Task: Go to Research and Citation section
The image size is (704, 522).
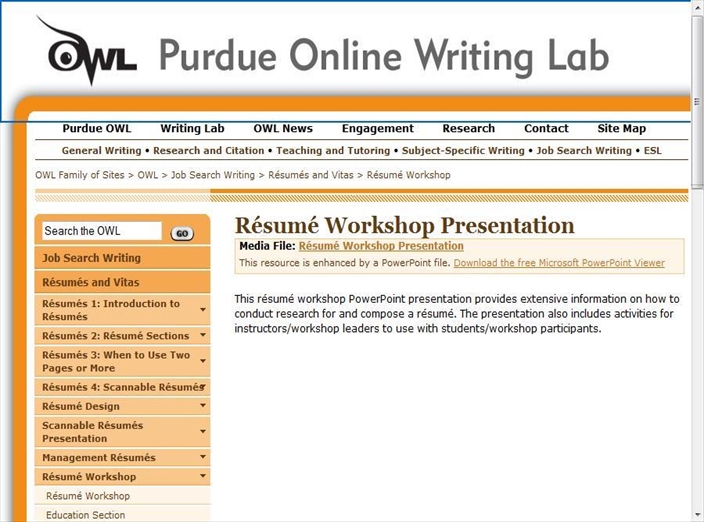Action: pyautogui.click(x=209, y=151)
